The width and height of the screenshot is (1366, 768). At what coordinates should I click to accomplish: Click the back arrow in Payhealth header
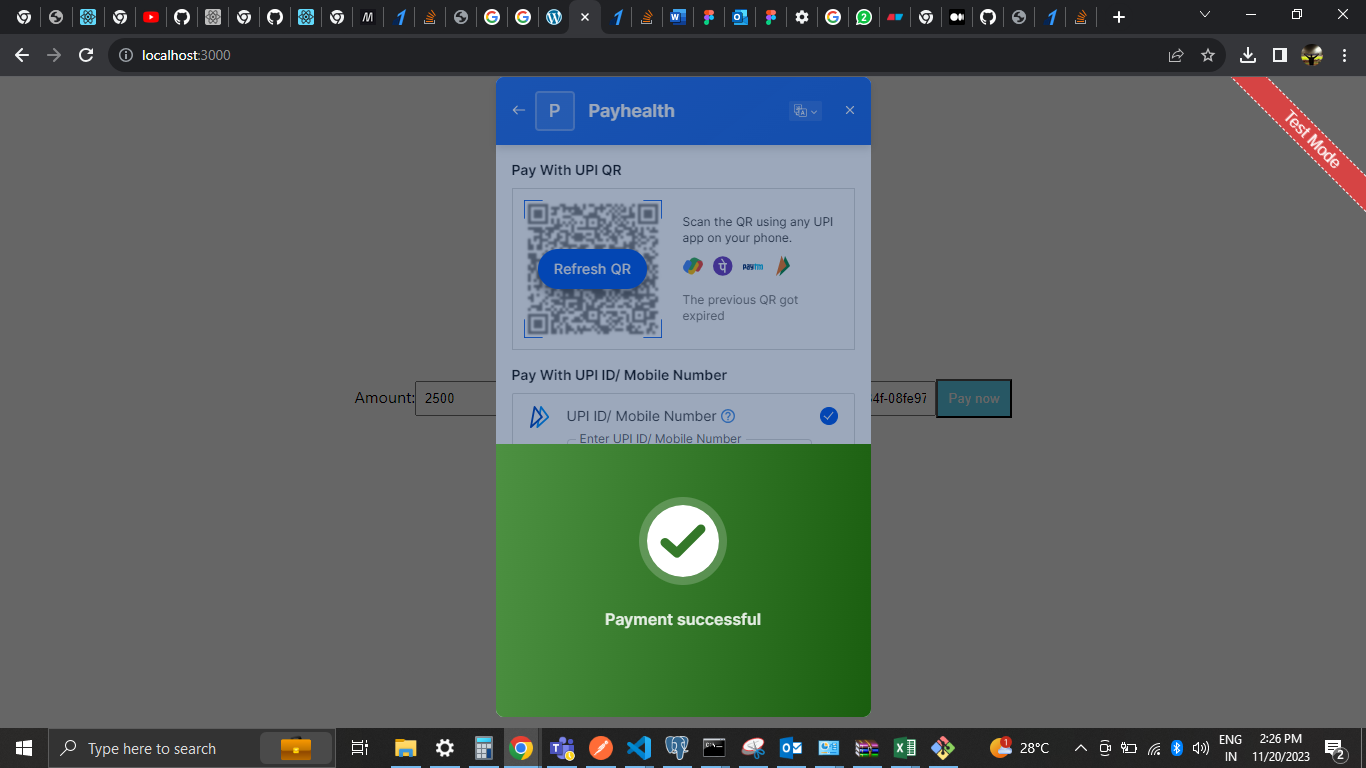[x=518, y=110]
